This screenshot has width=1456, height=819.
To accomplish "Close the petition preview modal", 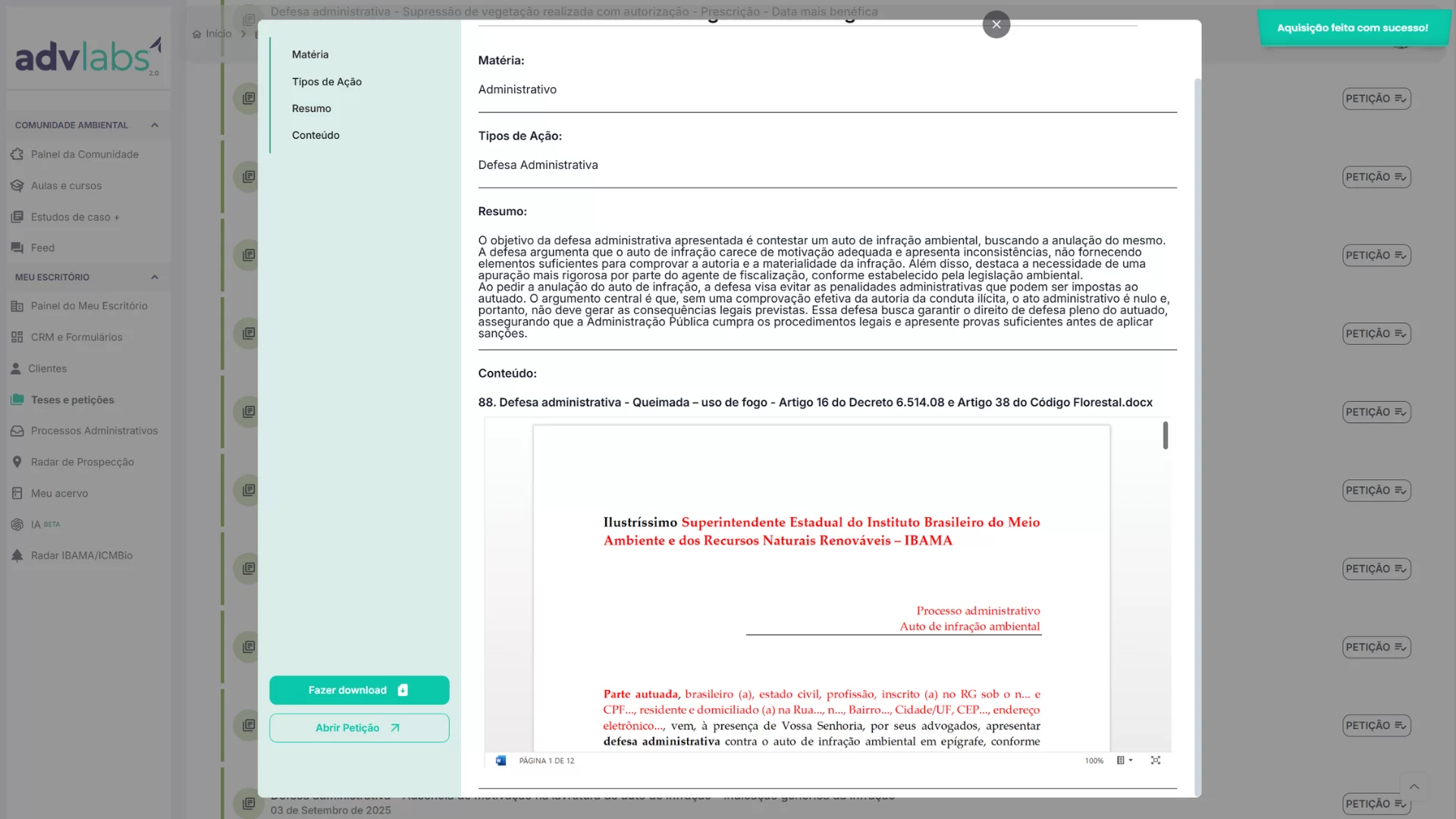I will click(996, 24).
